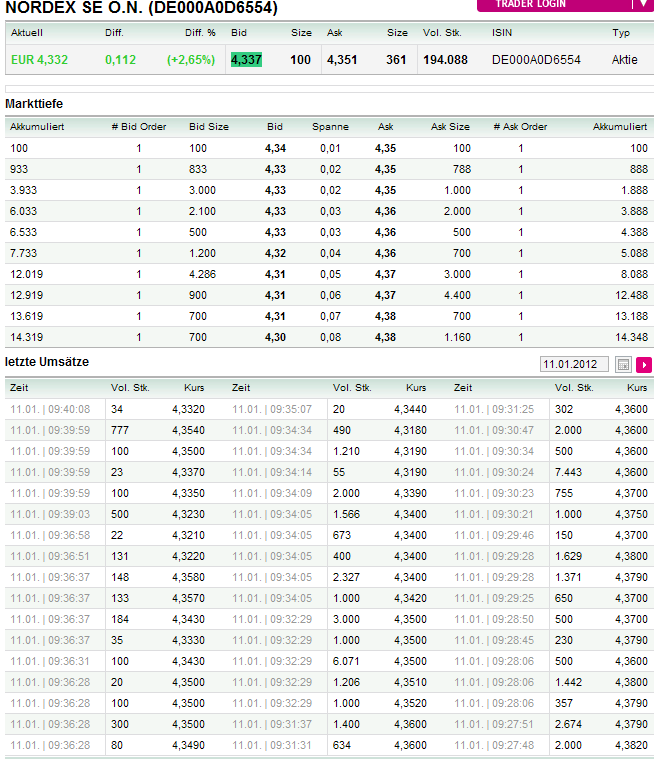Click the letzte Umsätze section heading
Image resolution: width=654 pixels, height=759 pixels.
click(47, 362)
